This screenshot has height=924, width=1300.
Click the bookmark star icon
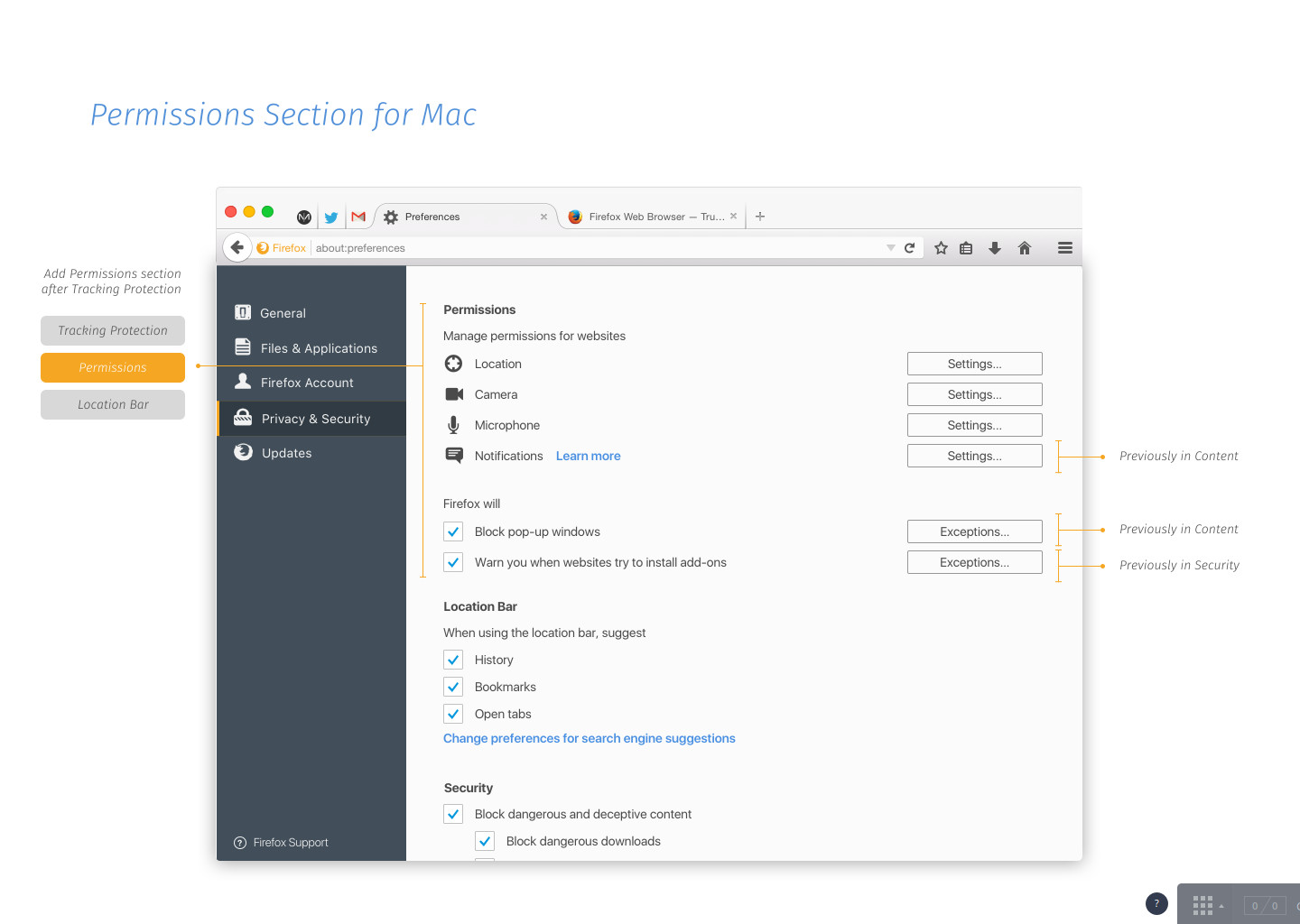coord(941,248)
